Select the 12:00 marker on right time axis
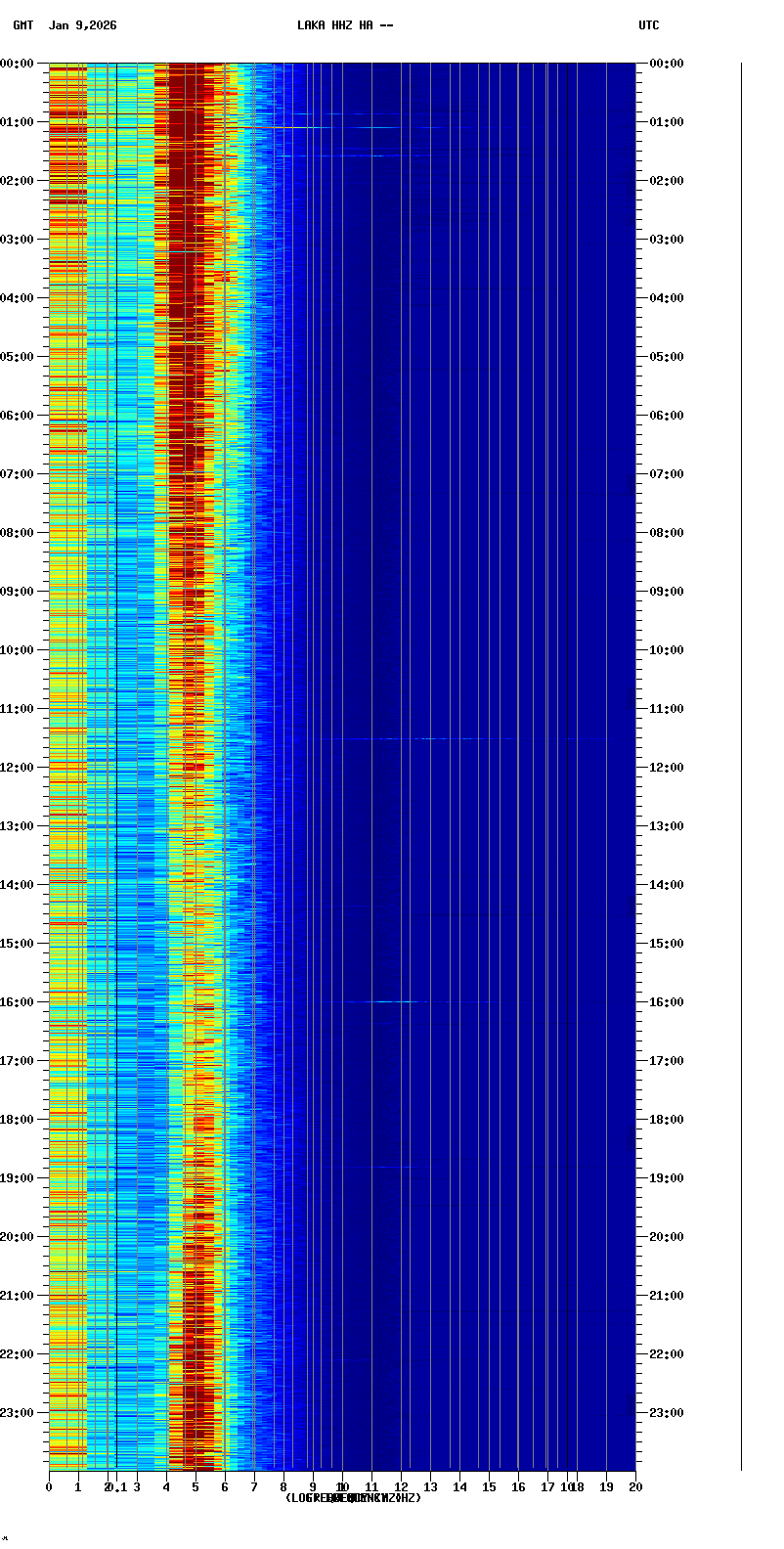Viewport: 784px width, 1549px height. click(x=666, y=768)
